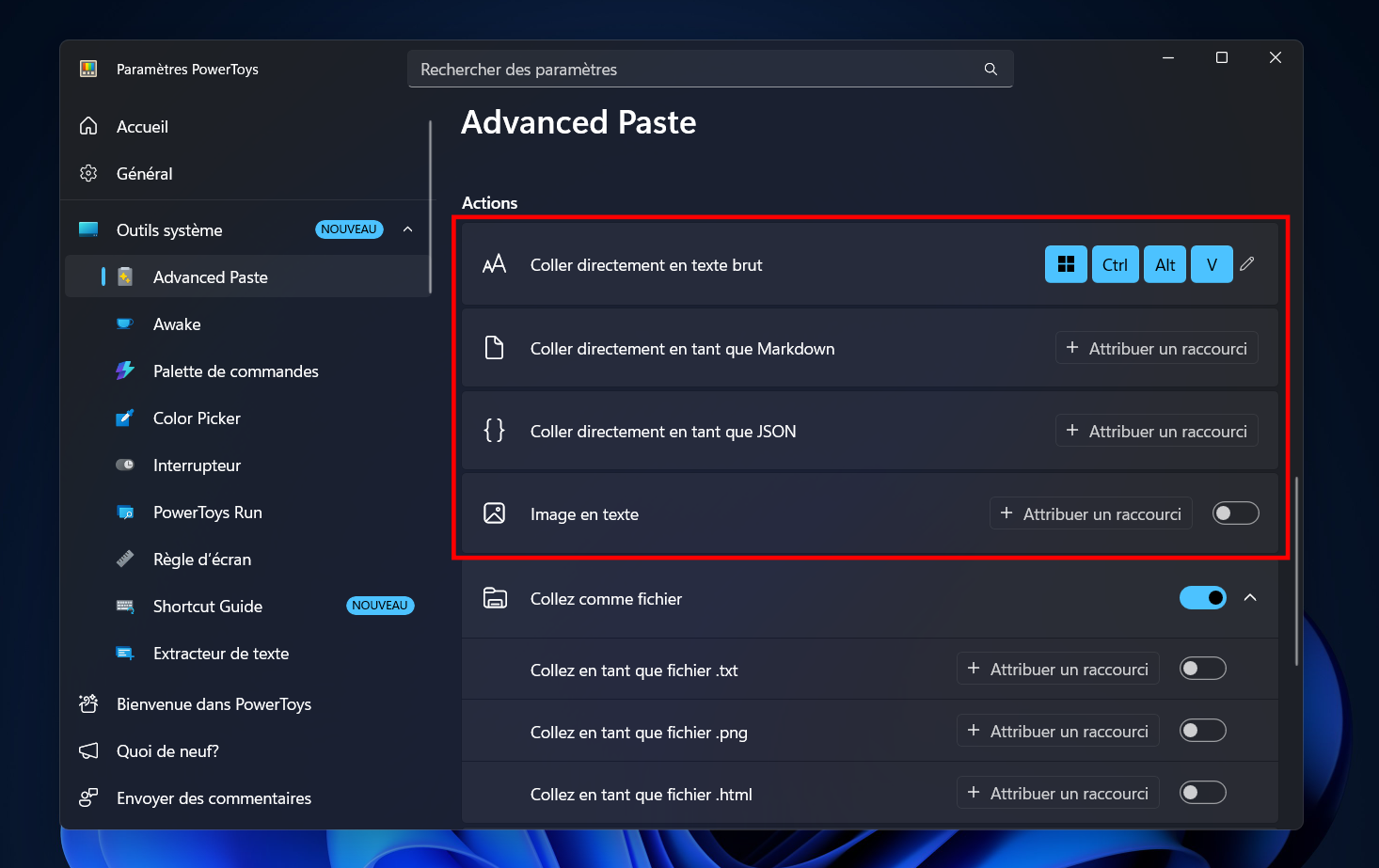Click the Rechercher des paramètres search field
Screen dimensions: 1379x868
tap(710, 69)
